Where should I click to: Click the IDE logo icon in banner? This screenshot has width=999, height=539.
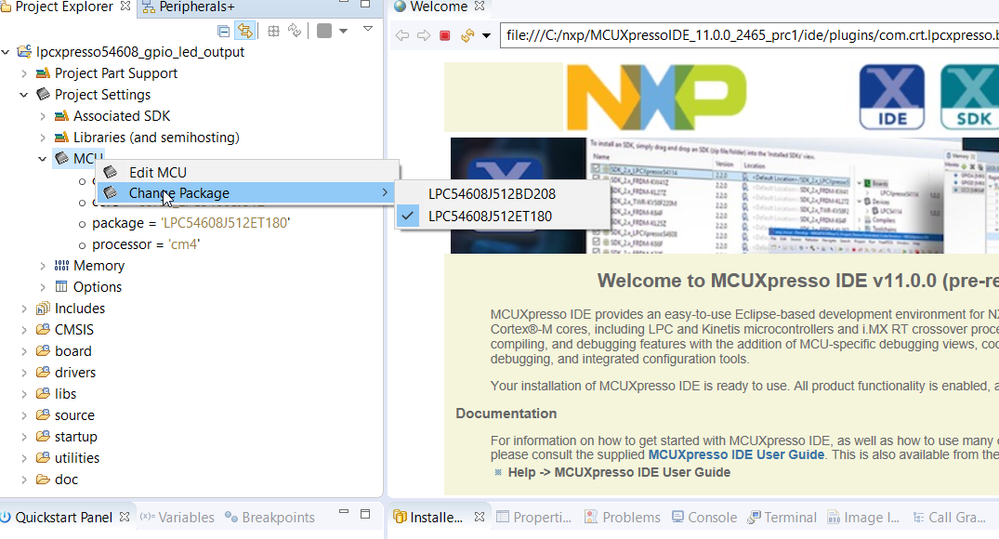(x=892, y=97)
